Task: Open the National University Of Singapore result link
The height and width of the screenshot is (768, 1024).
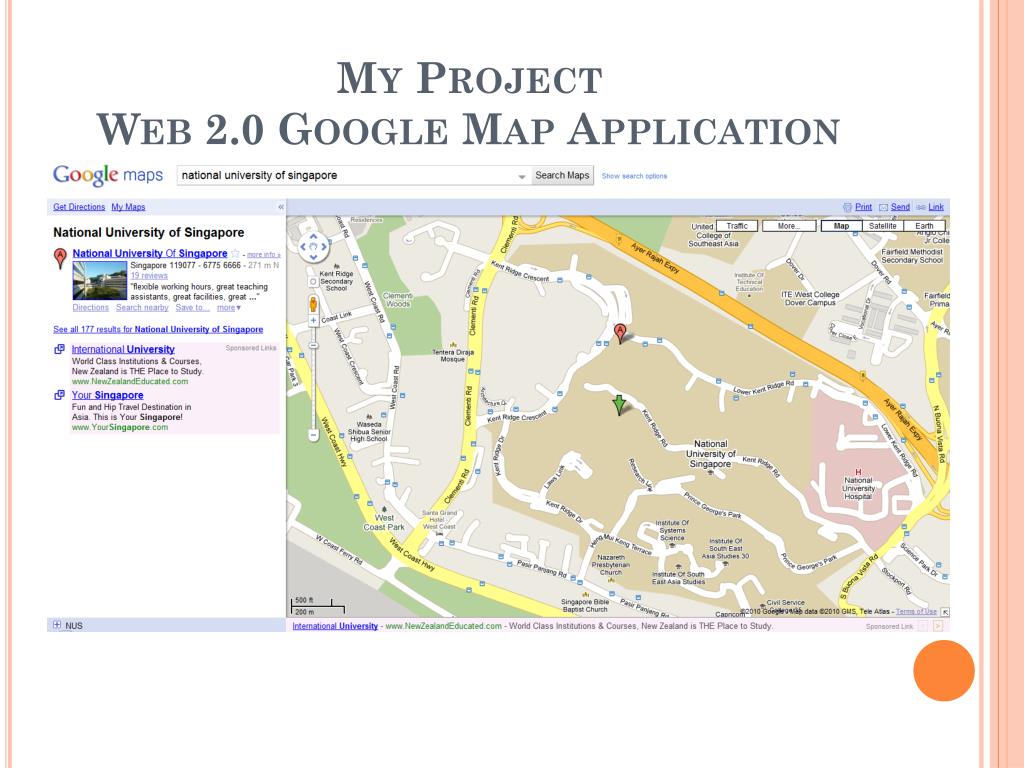Action: (x=150, y=253)
